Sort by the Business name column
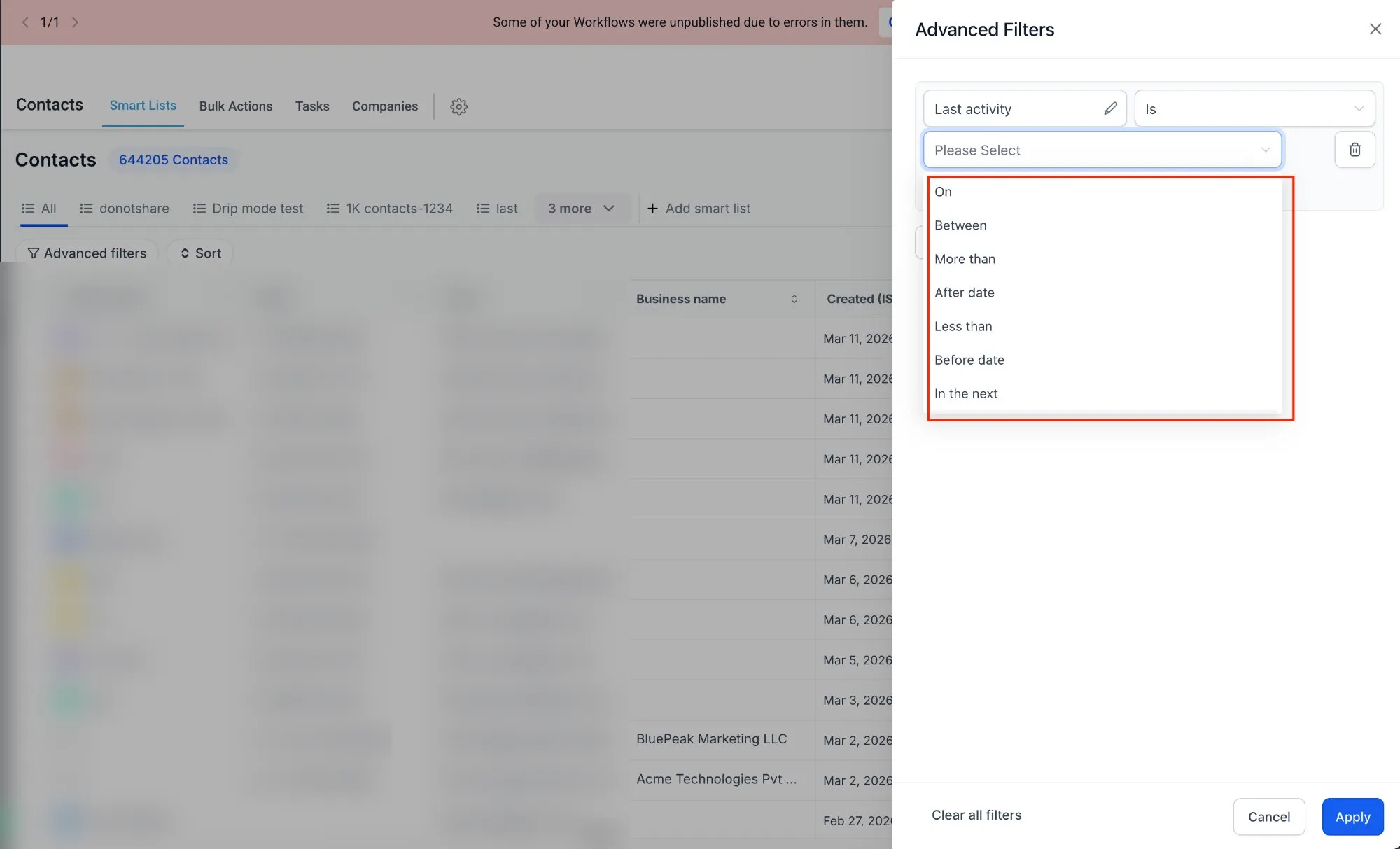1400x849 pixels. tap(794, 299)
